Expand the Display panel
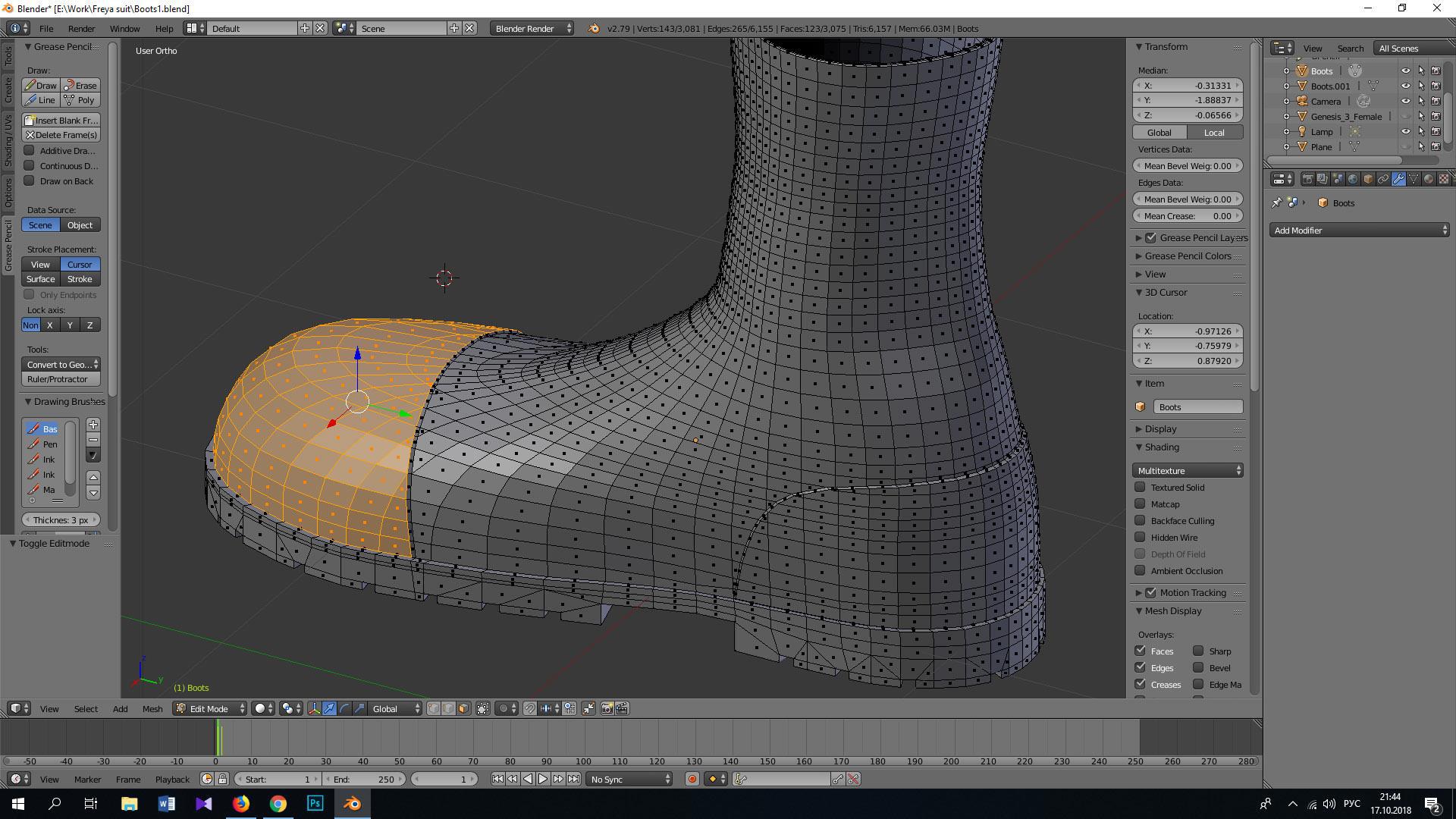 coord(1160,428)
